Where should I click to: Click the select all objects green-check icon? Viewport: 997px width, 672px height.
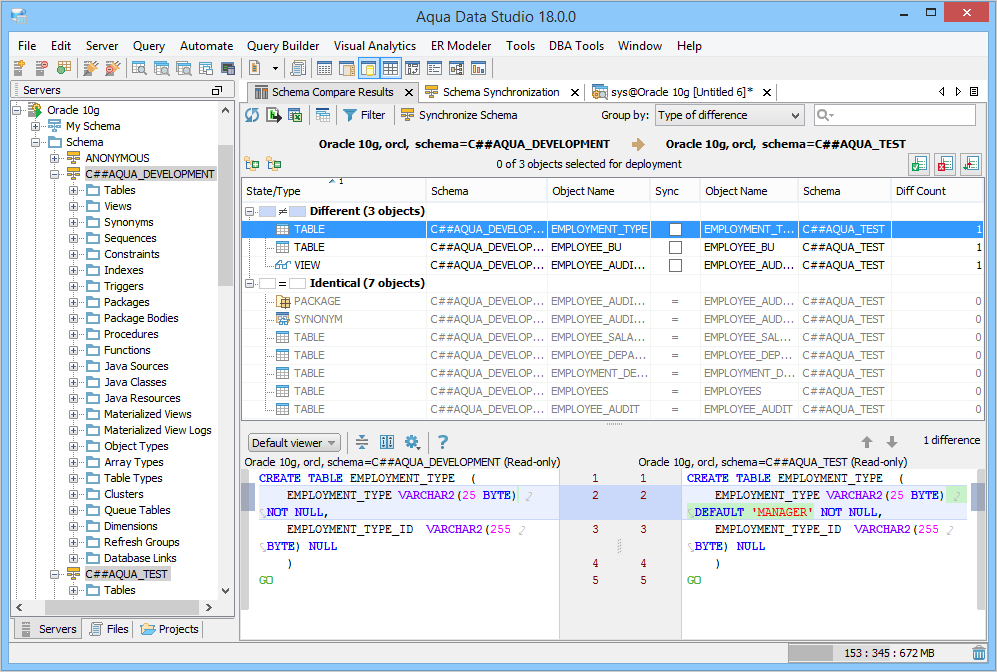[x=918, y=164]
